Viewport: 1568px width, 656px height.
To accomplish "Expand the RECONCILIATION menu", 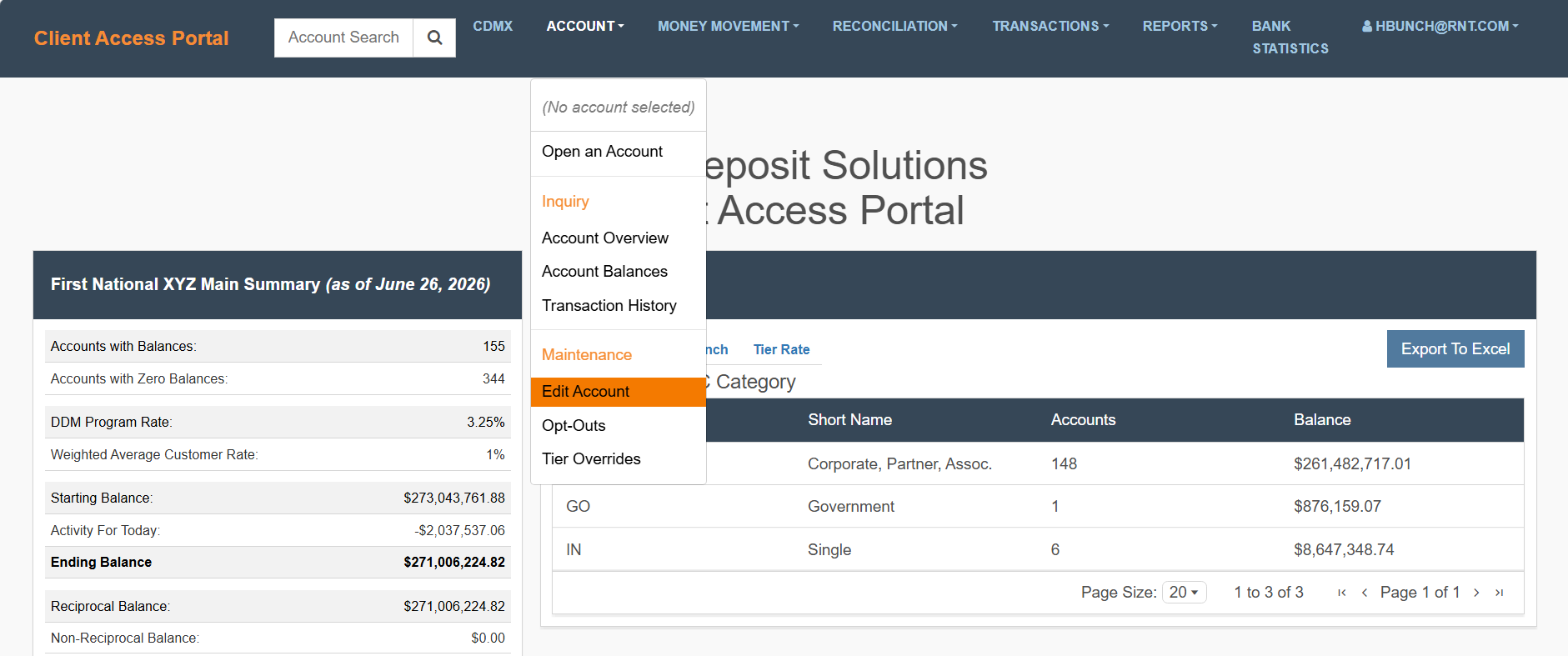I will click(x=894, y=26).
